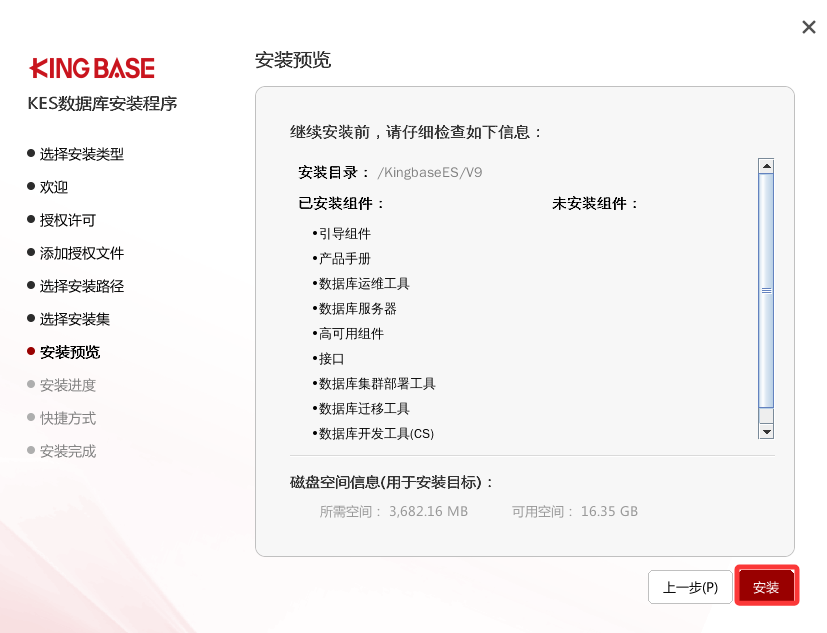827x633 pixels.
Task: Jump to the 选择安装集 step
Action: pyautogui.click(x=75, y=319)
